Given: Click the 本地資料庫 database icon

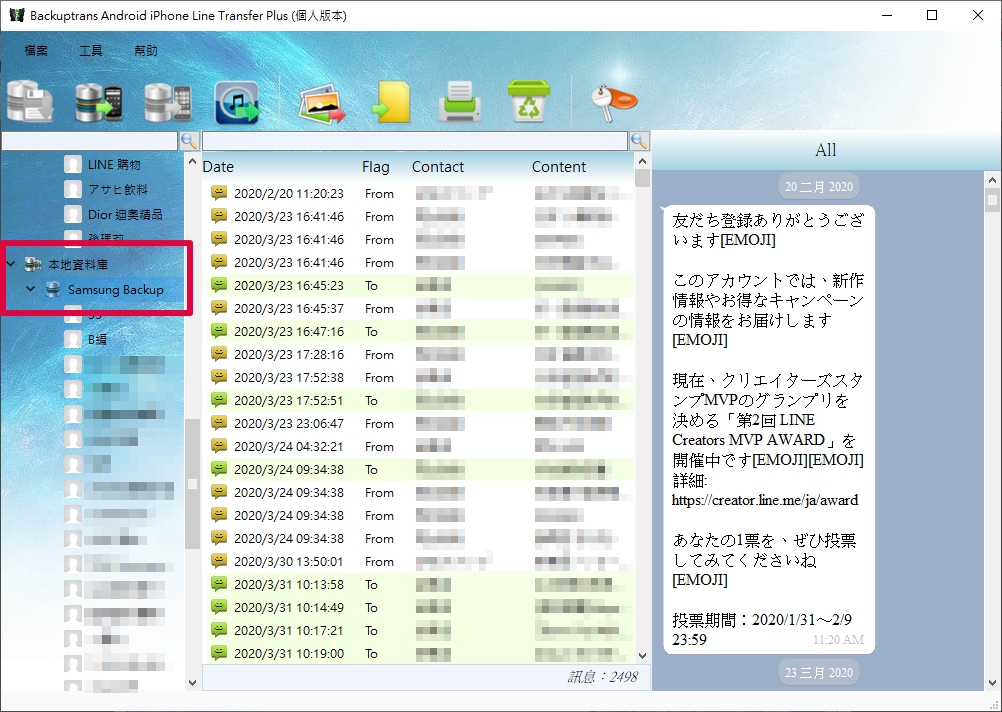Looking at the screenshot, I should click(x=33, y=264).
